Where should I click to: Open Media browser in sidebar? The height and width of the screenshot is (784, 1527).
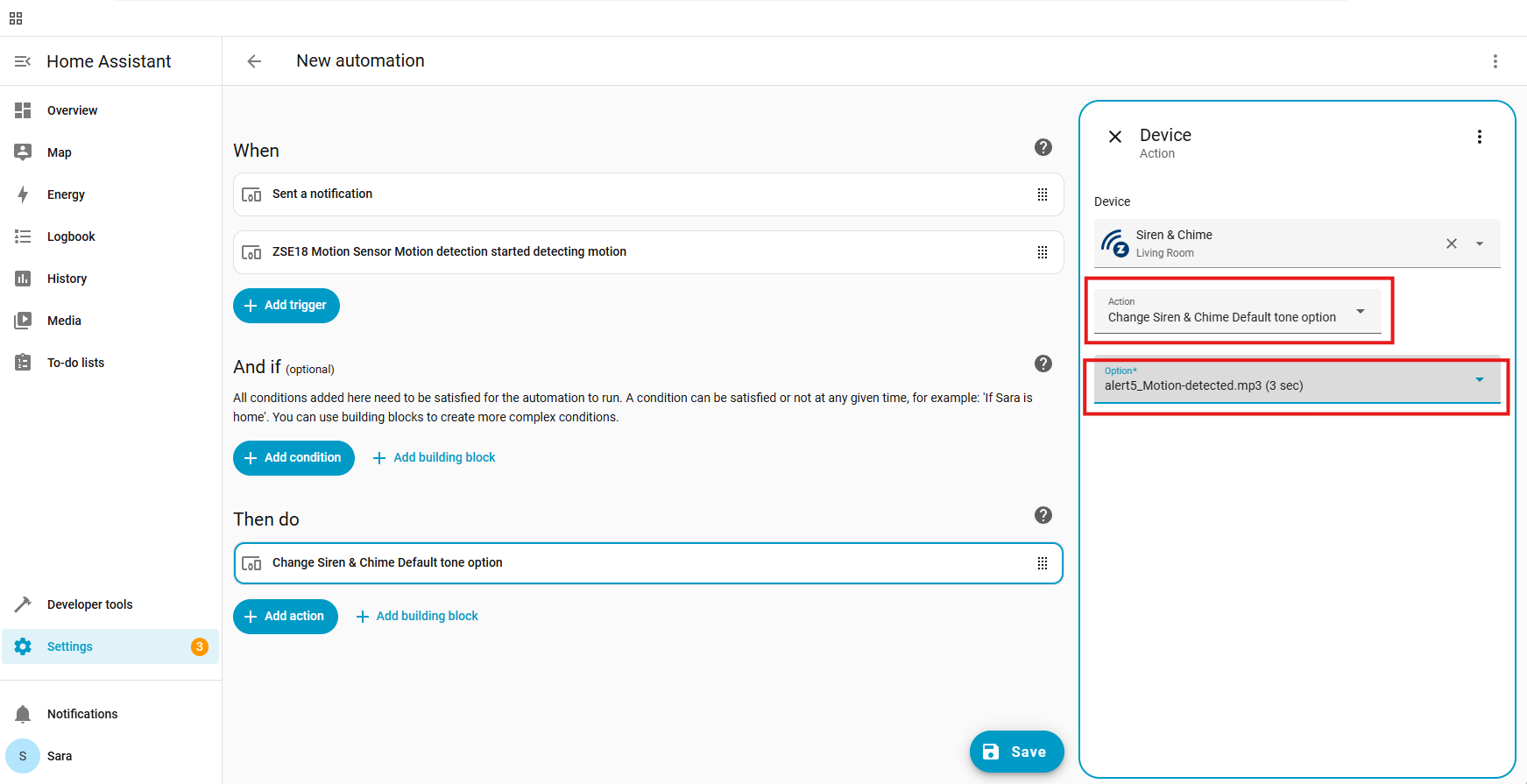110,321
